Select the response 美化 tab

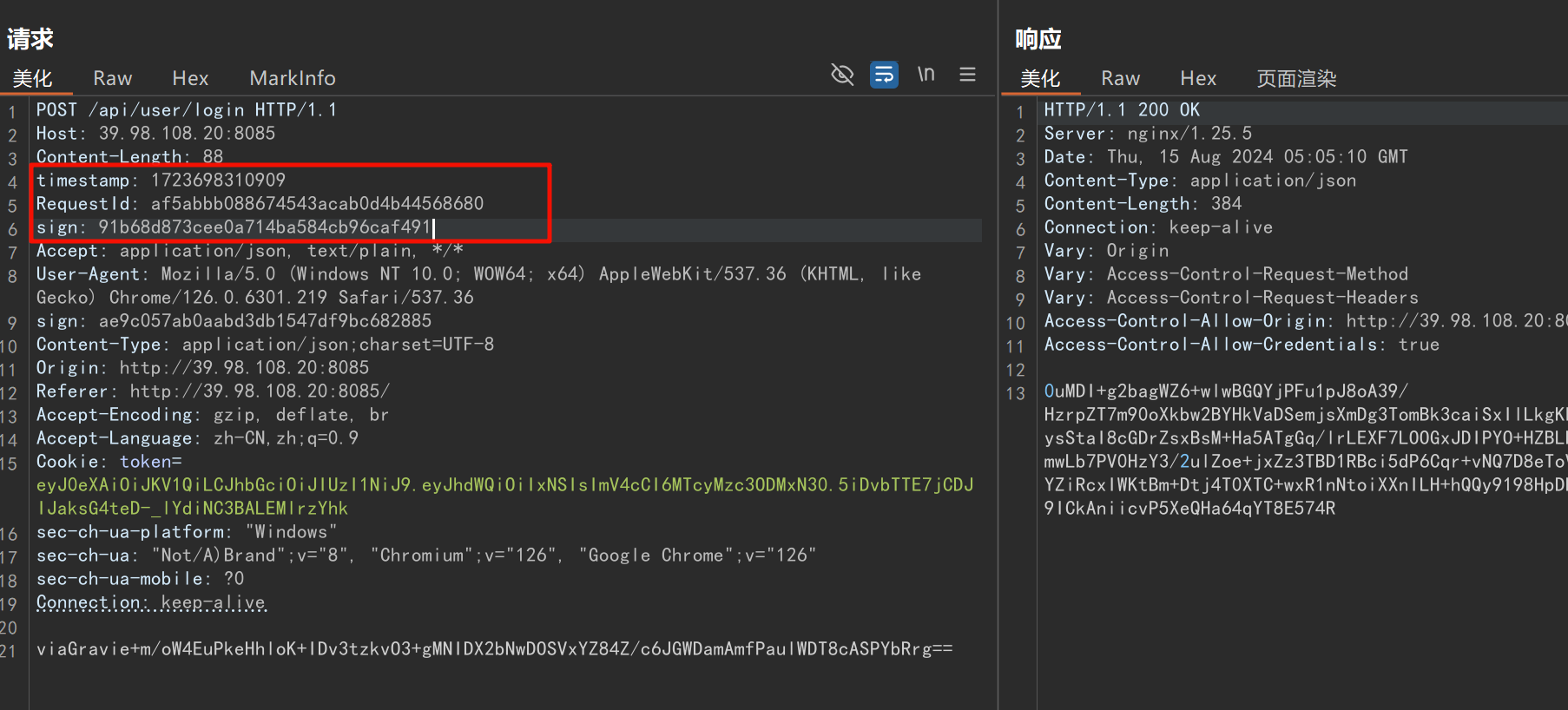(x=1040, y=78)
